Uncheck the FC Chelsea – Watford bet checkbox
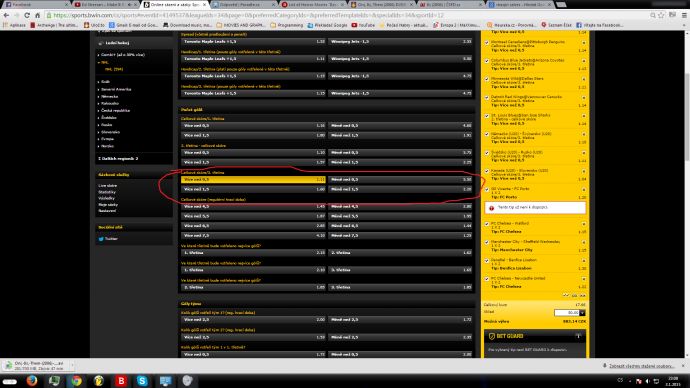The width and height of the screenshot is (690, 388). (x=487, y=224)
